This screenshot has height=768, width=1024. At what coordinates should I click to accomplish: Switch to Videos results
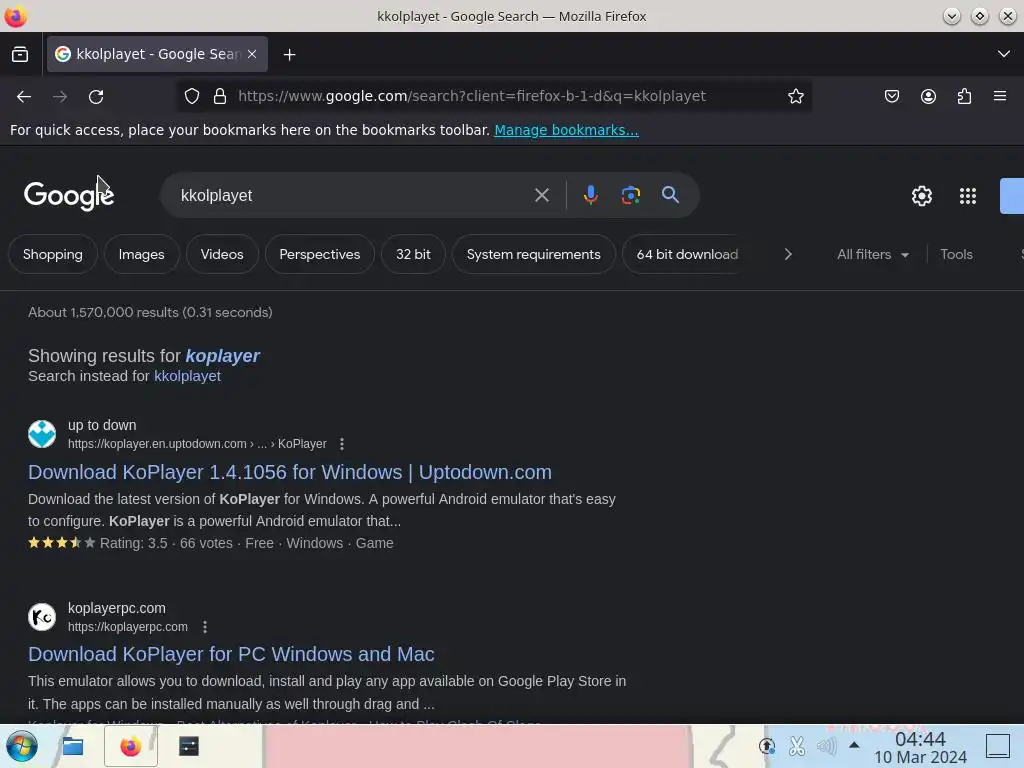click(x=222, y=255)
